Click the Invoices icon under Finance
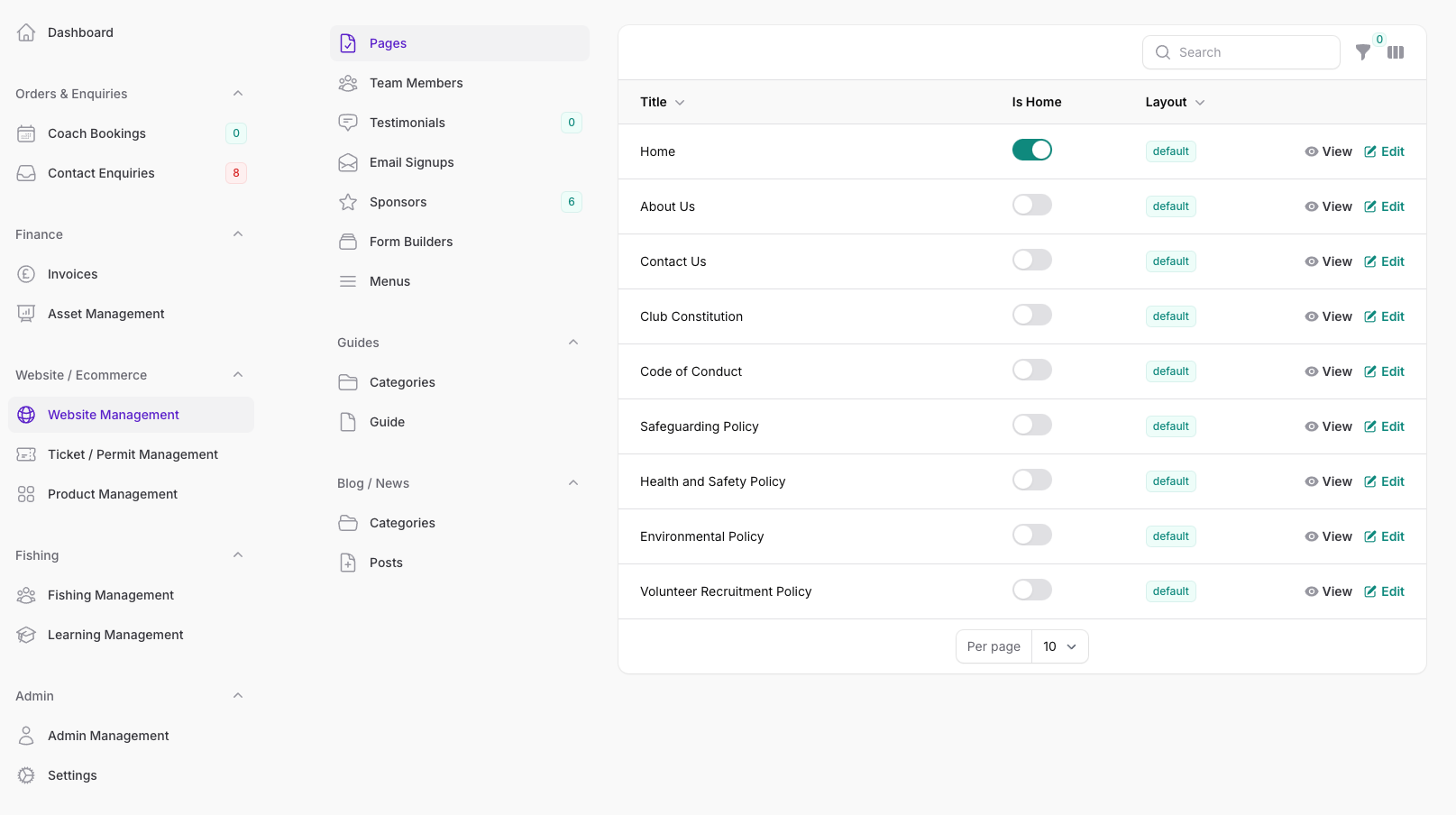Image resolution: width=1456 pixels, height=815 pixels. 26,273
